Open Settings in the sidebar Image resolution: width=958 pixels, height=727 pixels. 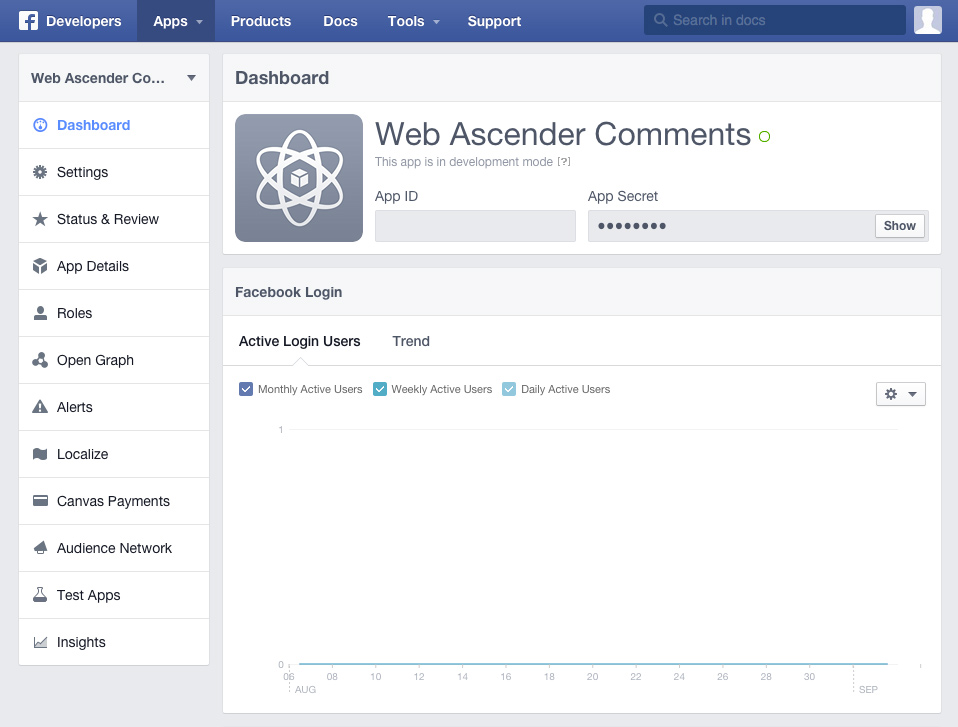pos(114,172)
